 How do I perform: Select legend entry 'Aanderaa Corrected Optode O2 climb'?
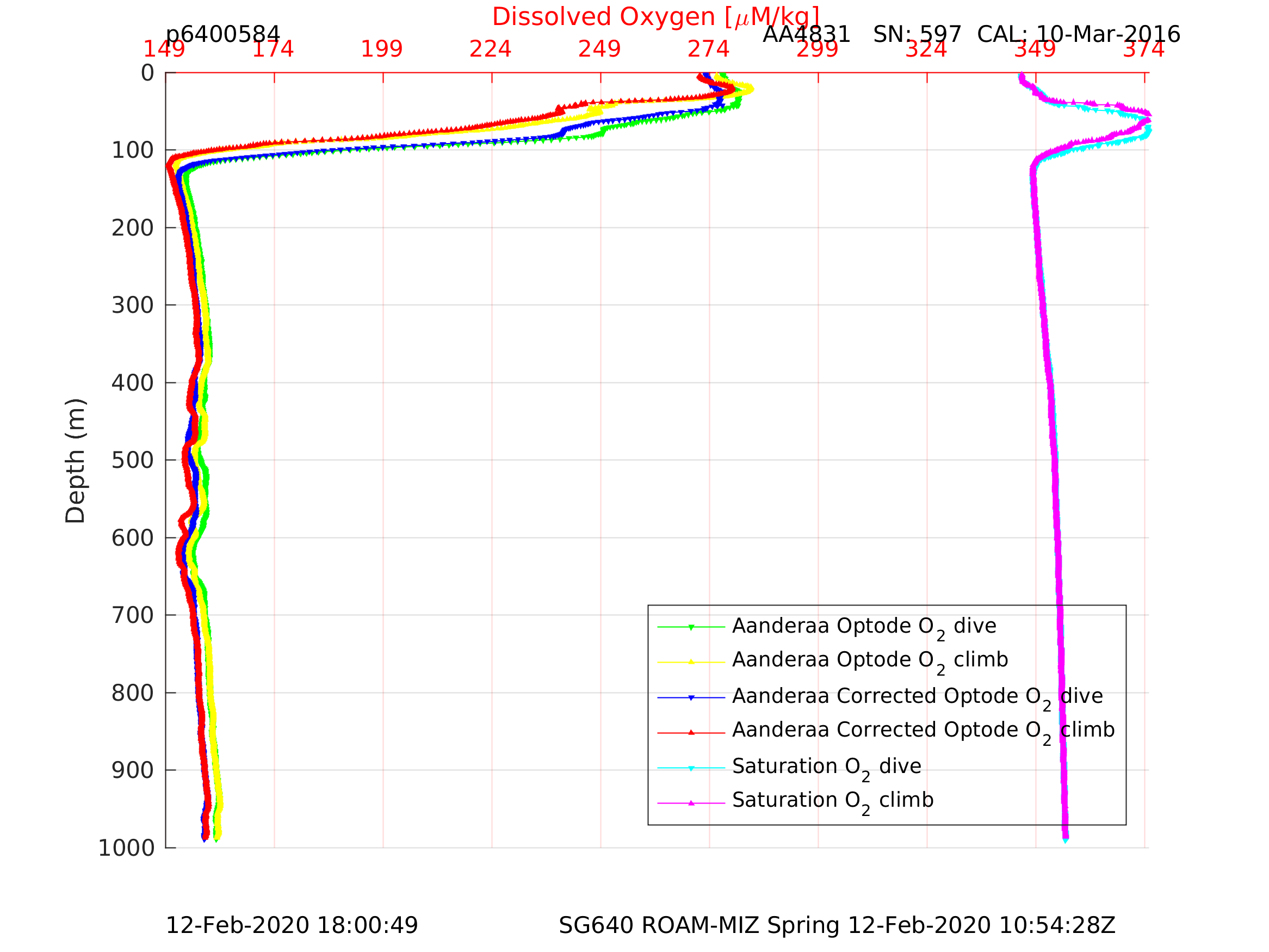pos(924,731)
